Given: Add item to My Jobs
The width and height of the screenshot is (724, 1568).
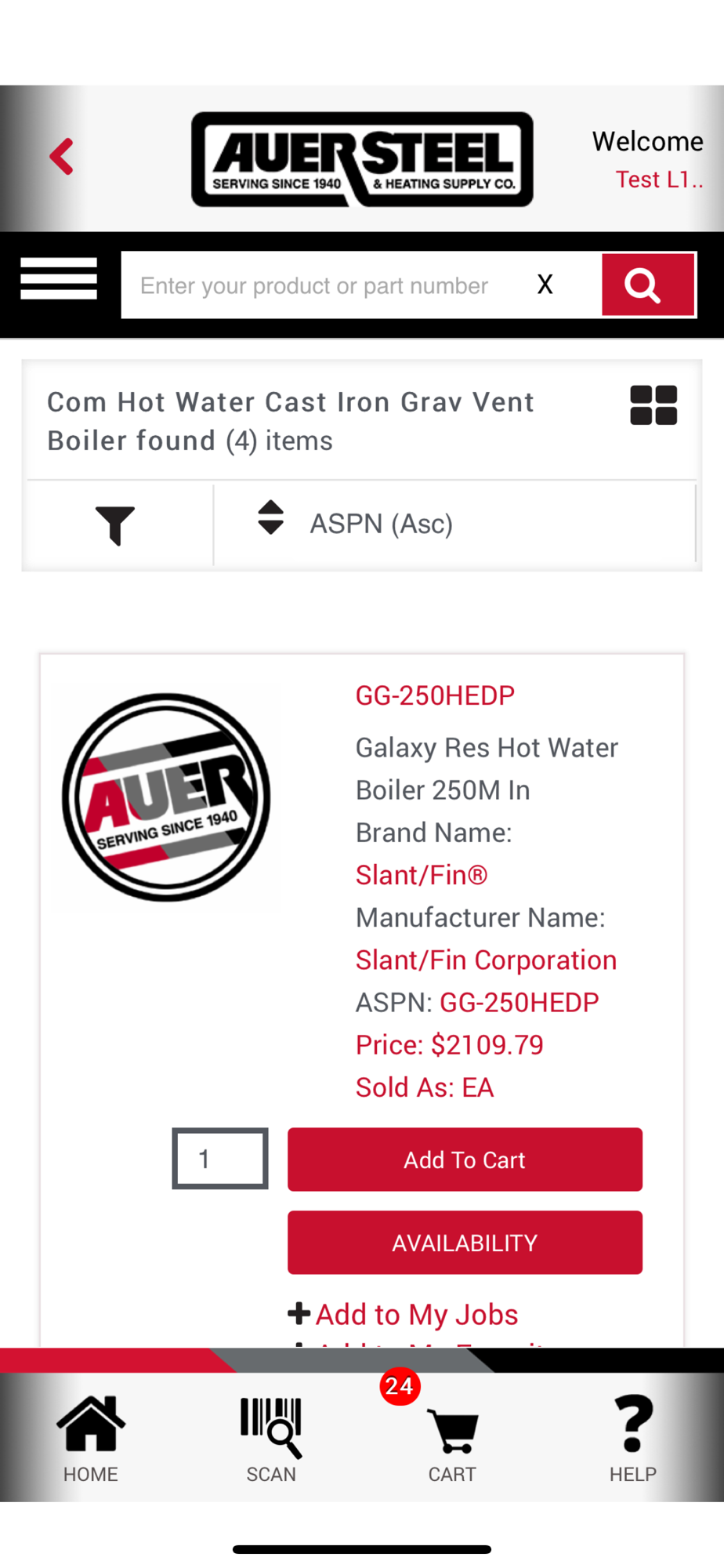Looking at the screenshot, I should click(x=404, y=1314).
